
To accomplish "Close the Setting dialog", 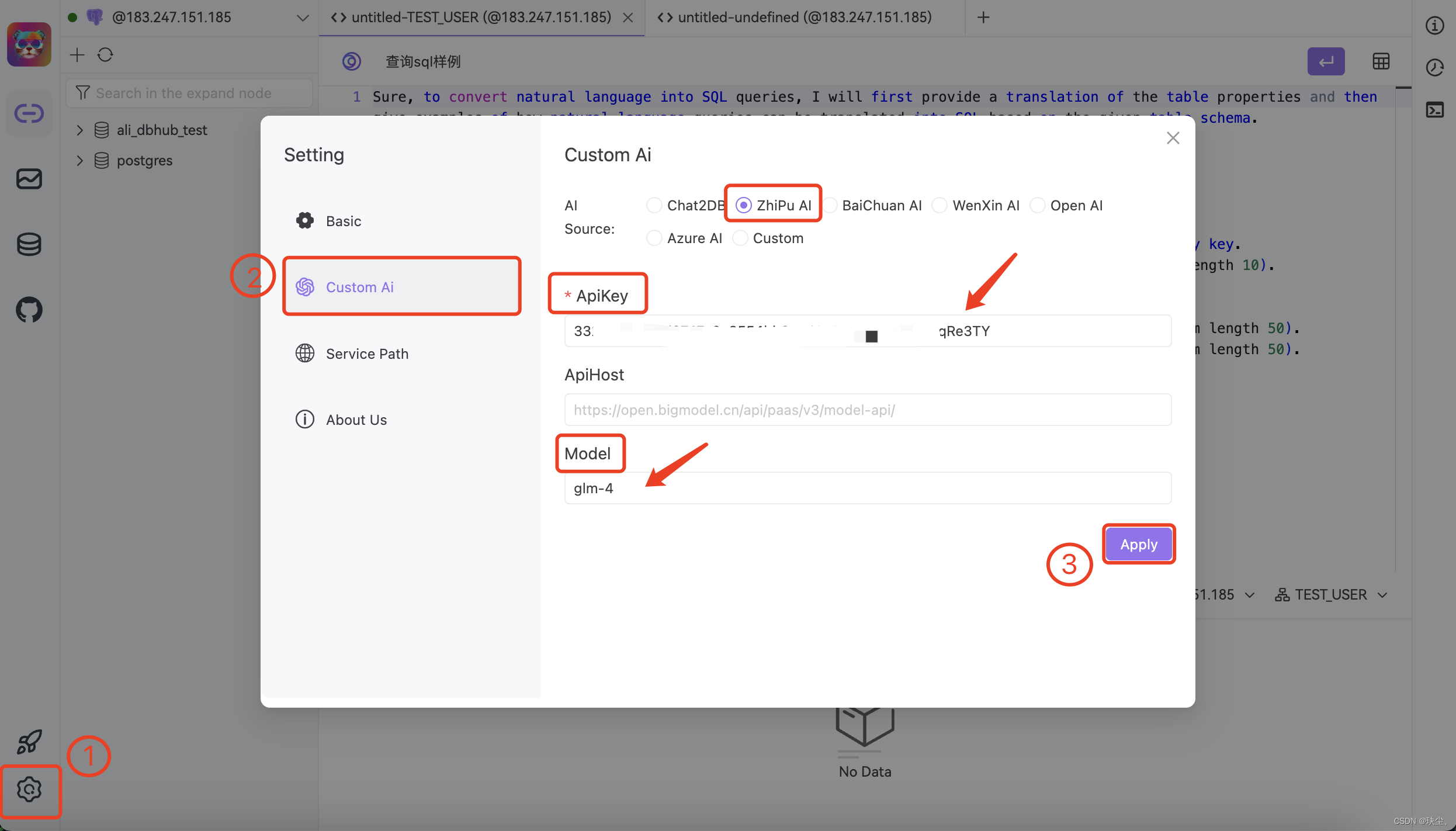I will pos(1173,138).
